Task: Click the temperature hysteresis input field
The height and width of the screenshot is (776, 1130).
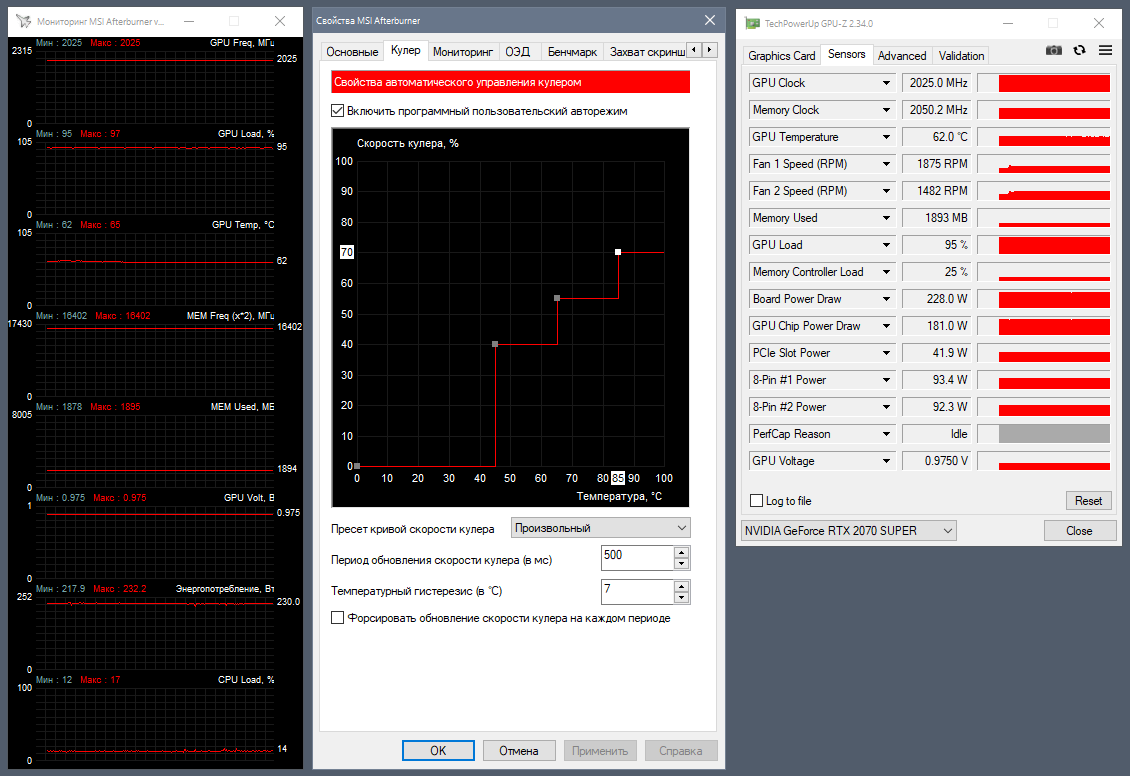Action: (x=638, y=592)
